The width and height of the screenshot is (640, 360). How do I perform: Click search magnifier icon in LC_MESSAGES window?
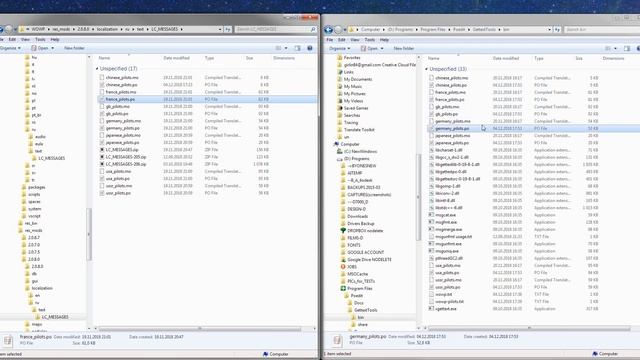(313, 29)
